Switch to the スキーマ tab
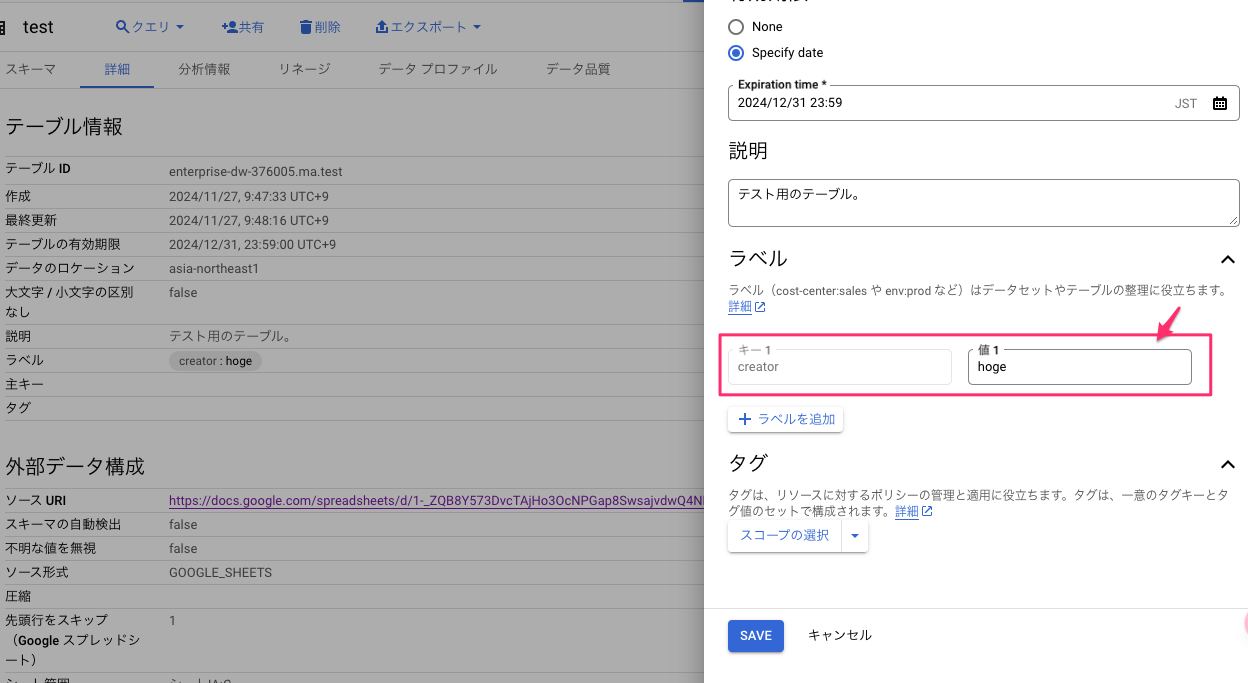The image size is (1248, 683). 30,69
